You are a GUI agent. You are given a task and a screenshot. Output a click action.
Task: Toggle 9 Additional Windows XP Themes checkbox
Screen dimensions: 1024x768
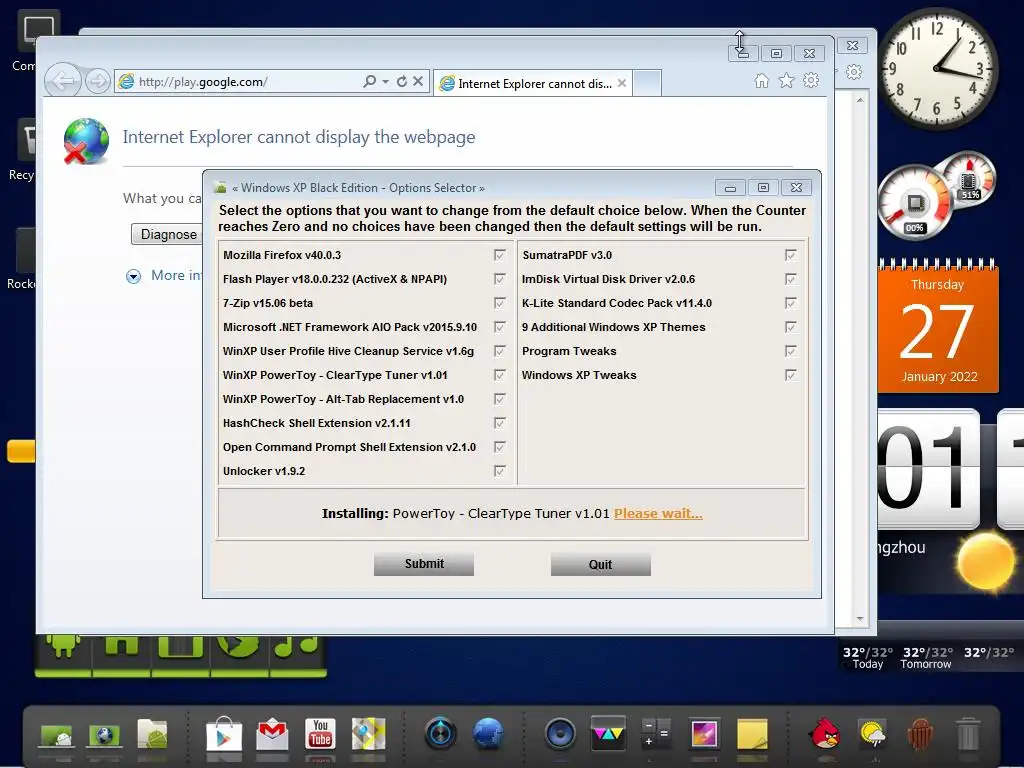[790, 327]
